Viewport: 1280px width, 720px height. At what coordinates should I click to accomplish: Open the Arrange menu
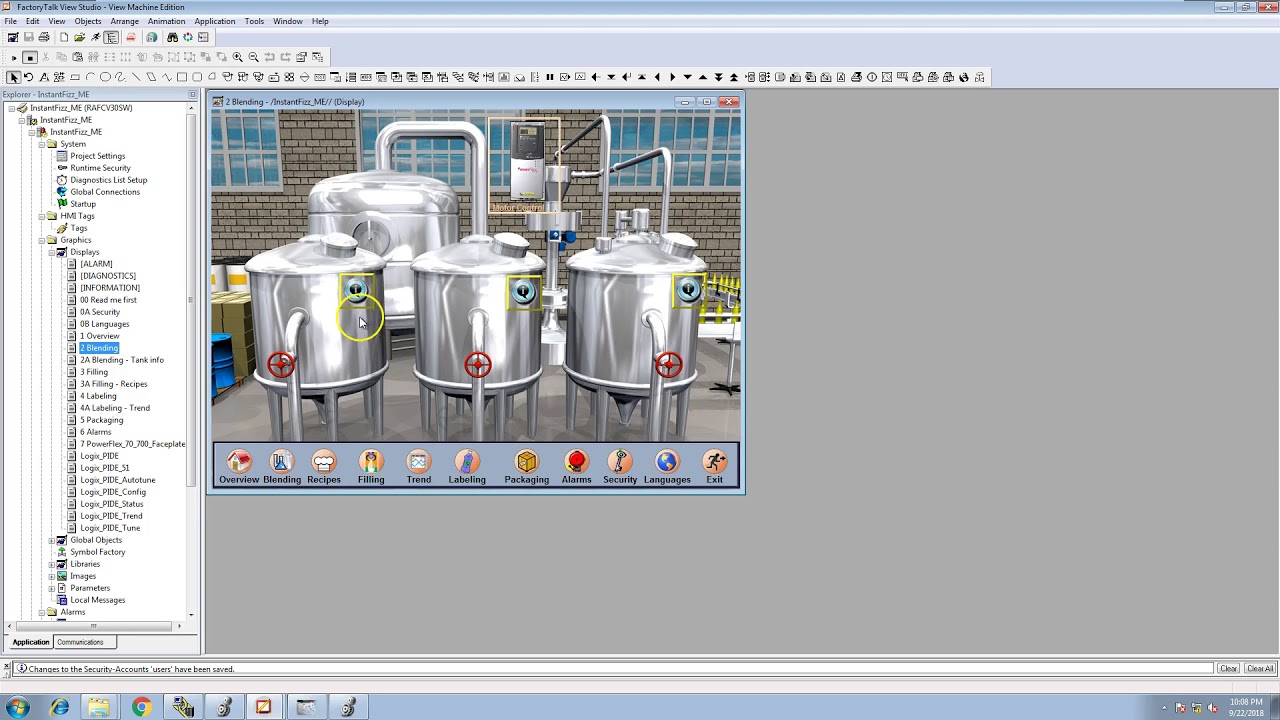point(124,21)
